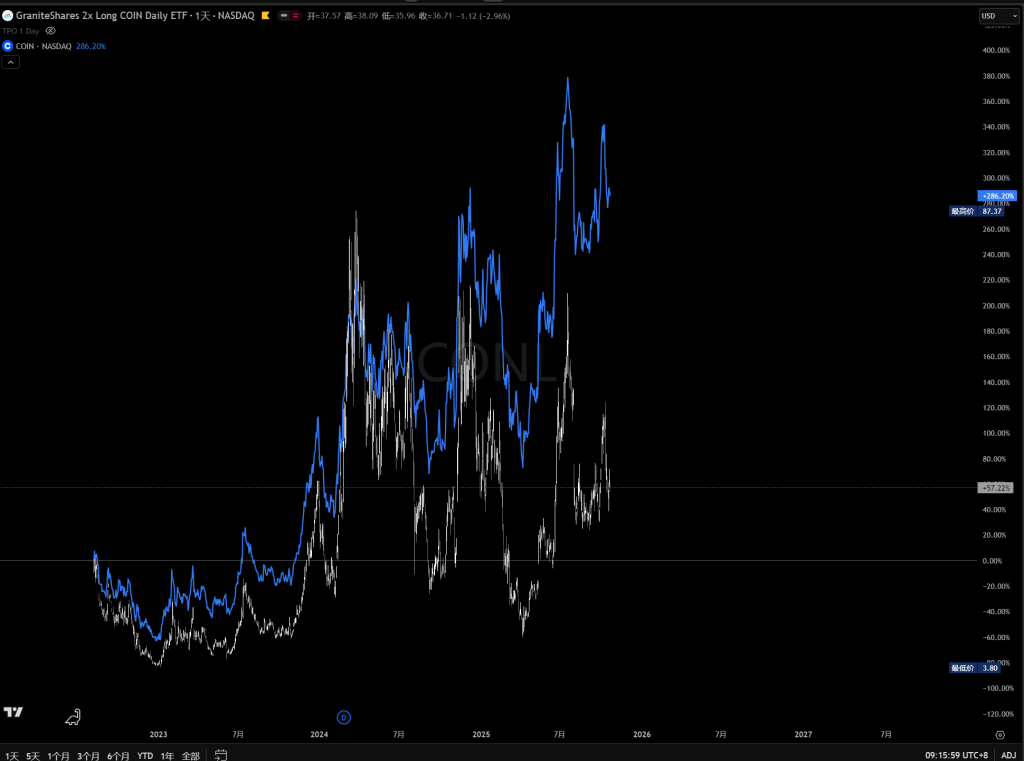Collapse the indicator legend chevron
This screenshot has height=761, width=1024.
pyautogui.click(x=10, y=62)
